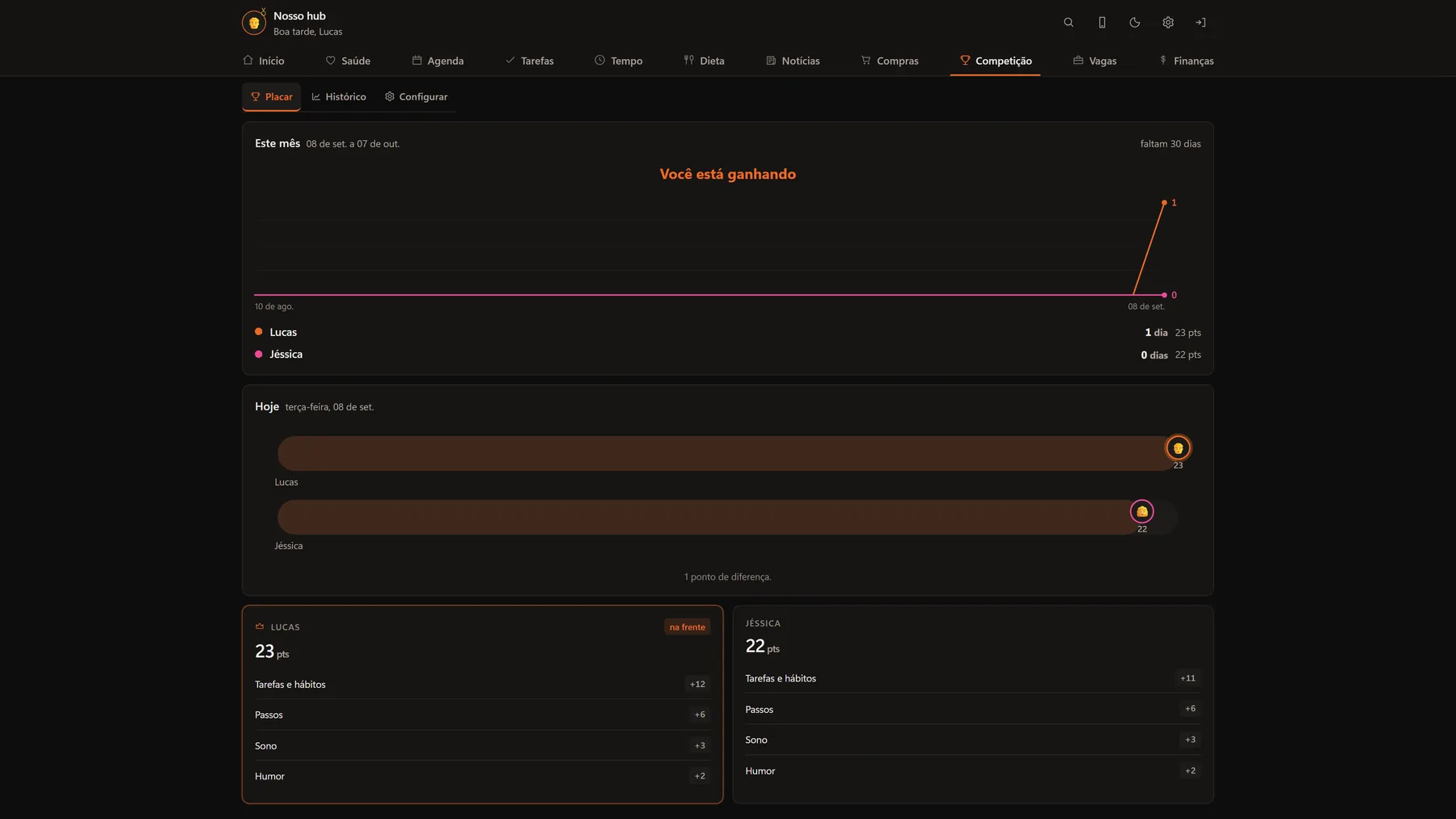This screenshot has height=819, width=1456.
Task: Click Lucas's Sono +3 row
Action: coord(482,745)
